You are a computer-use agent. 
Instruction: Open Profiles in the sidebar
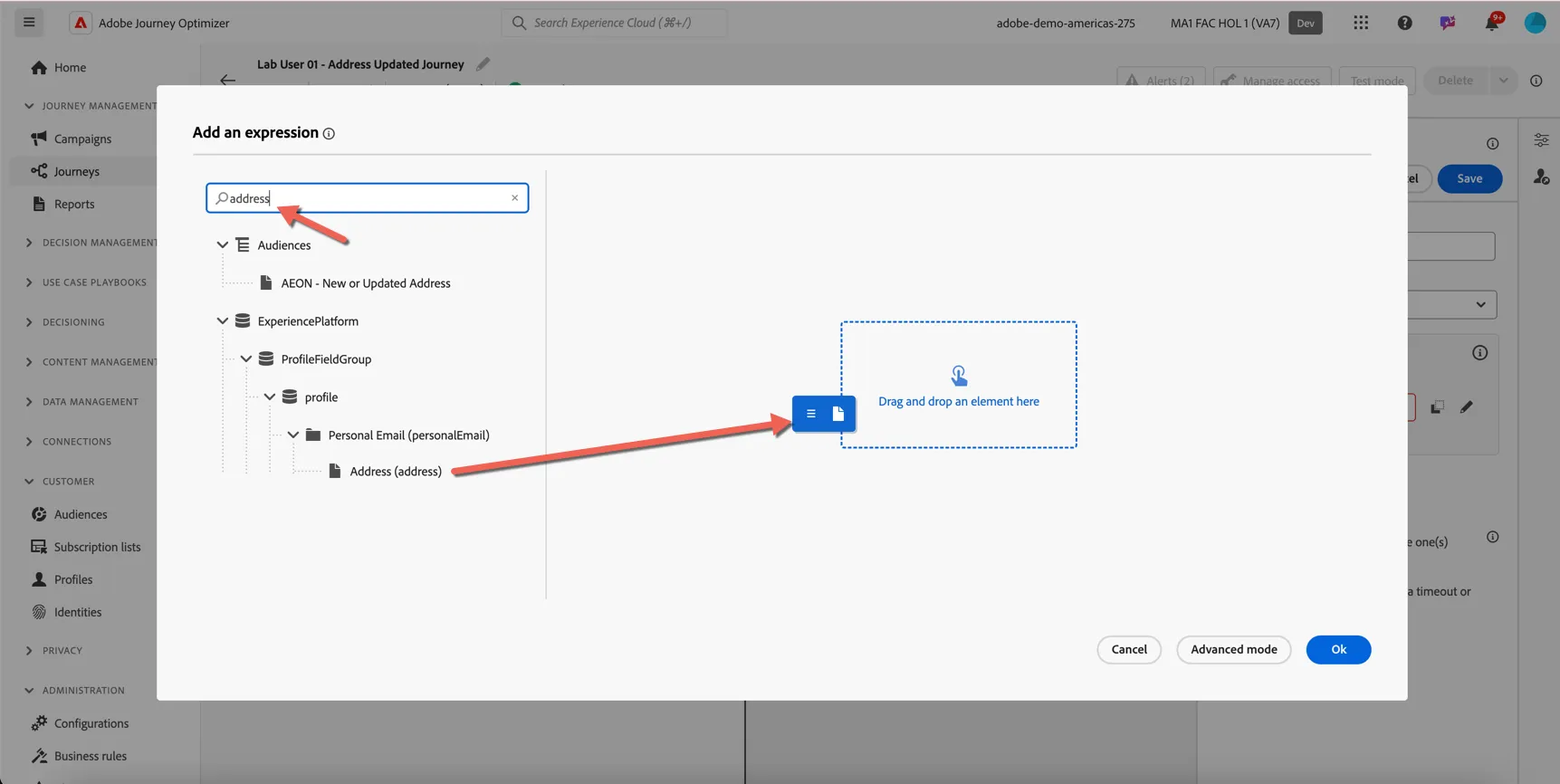[x=73, y=579]
